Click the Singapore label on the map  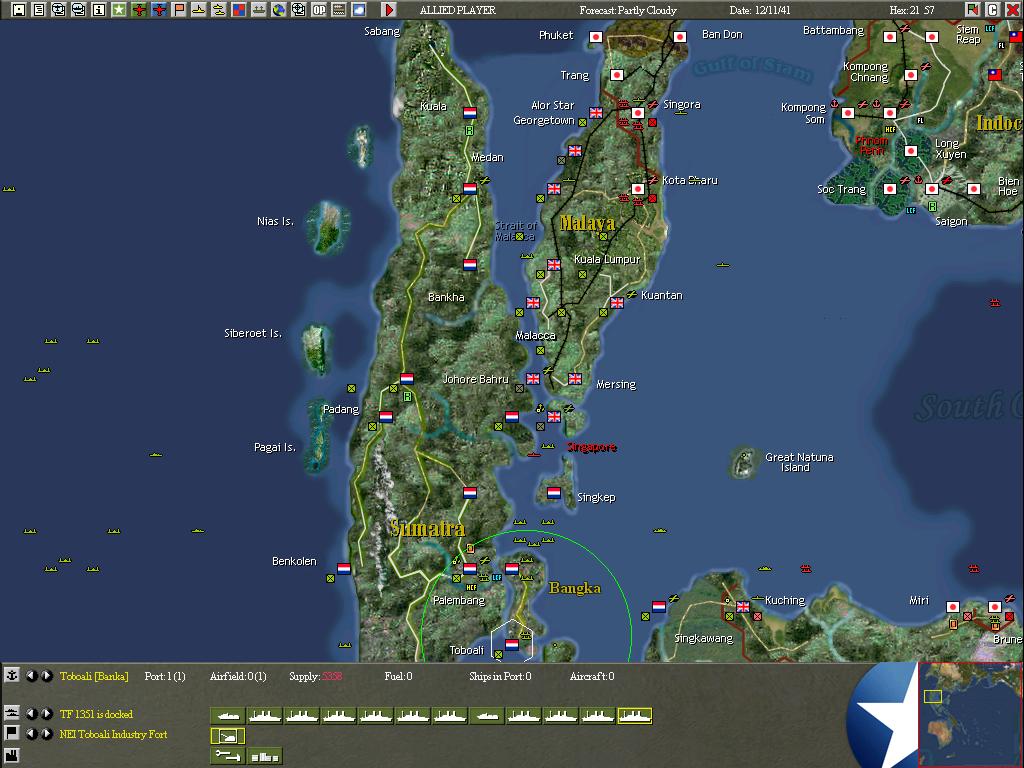tap(592, 447)
